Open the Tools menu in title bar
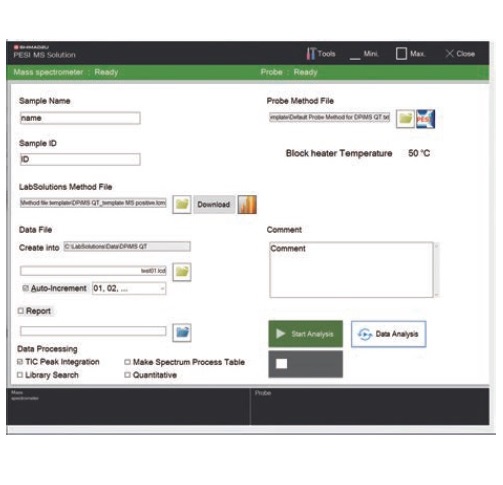 [x=321, y=54]
